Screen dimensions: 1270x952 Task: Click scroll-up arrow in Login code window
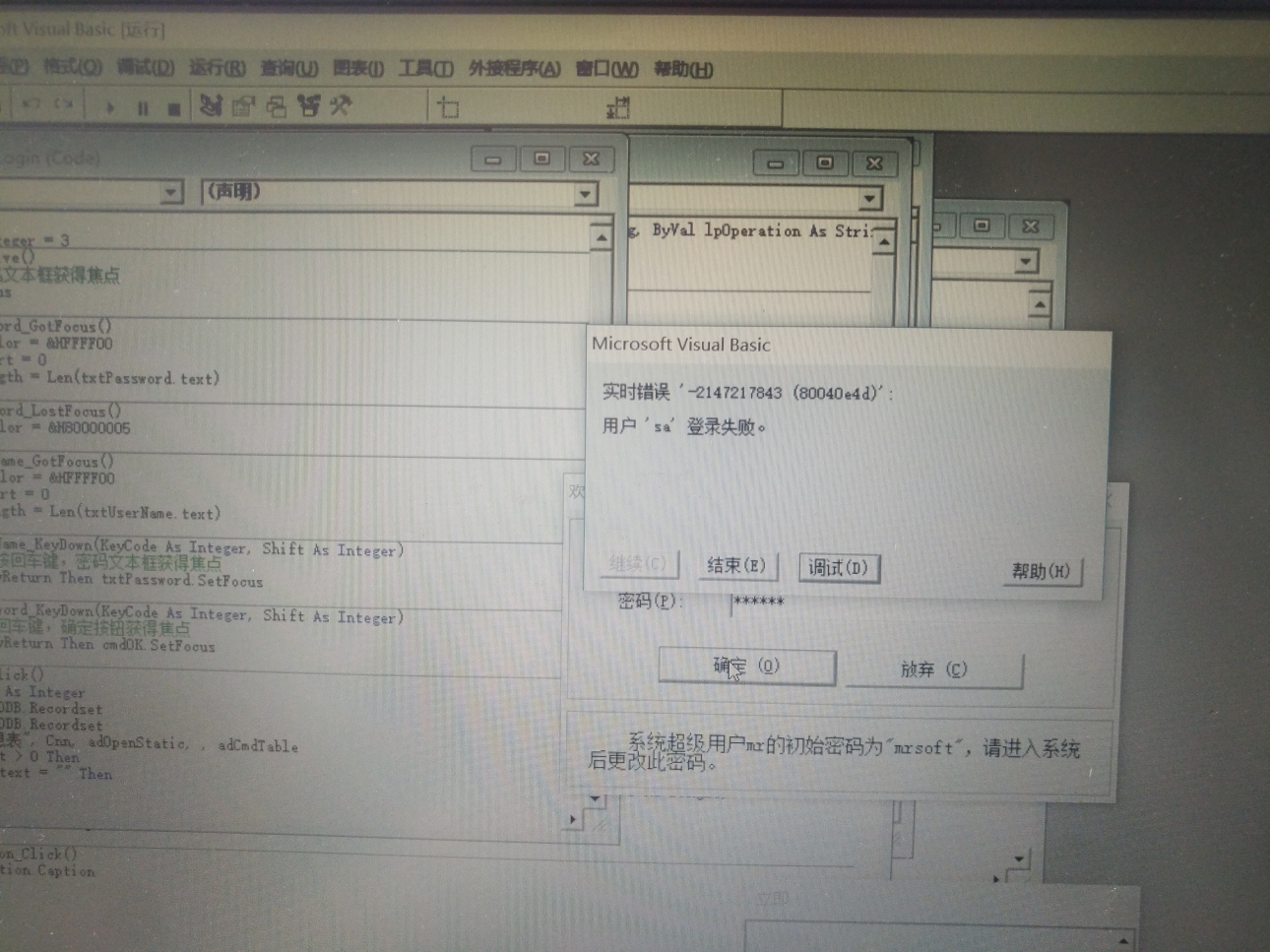pos(602,238)
